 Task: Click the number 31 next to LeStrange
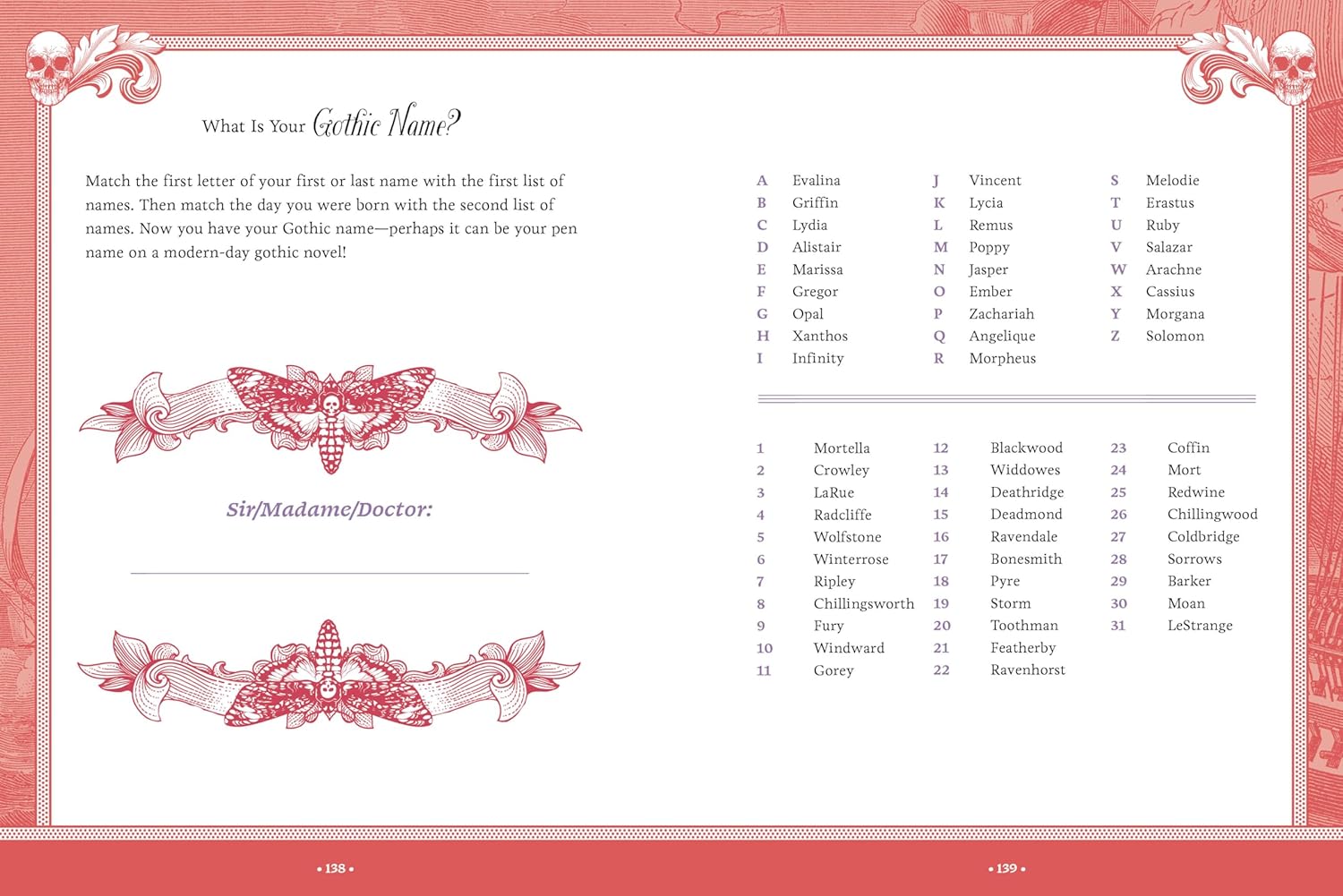pos(1118,626)
